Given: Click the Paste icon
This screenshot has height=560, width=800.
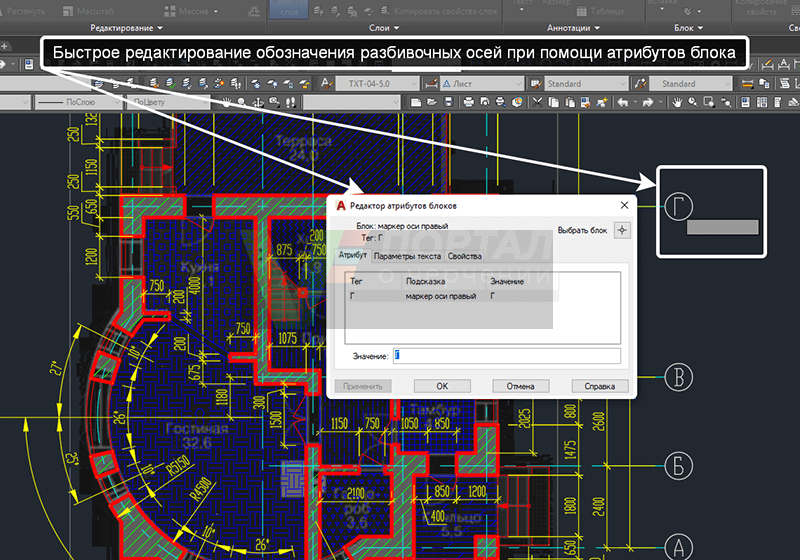Looking at the screenshot, I should tap(569, 103).
